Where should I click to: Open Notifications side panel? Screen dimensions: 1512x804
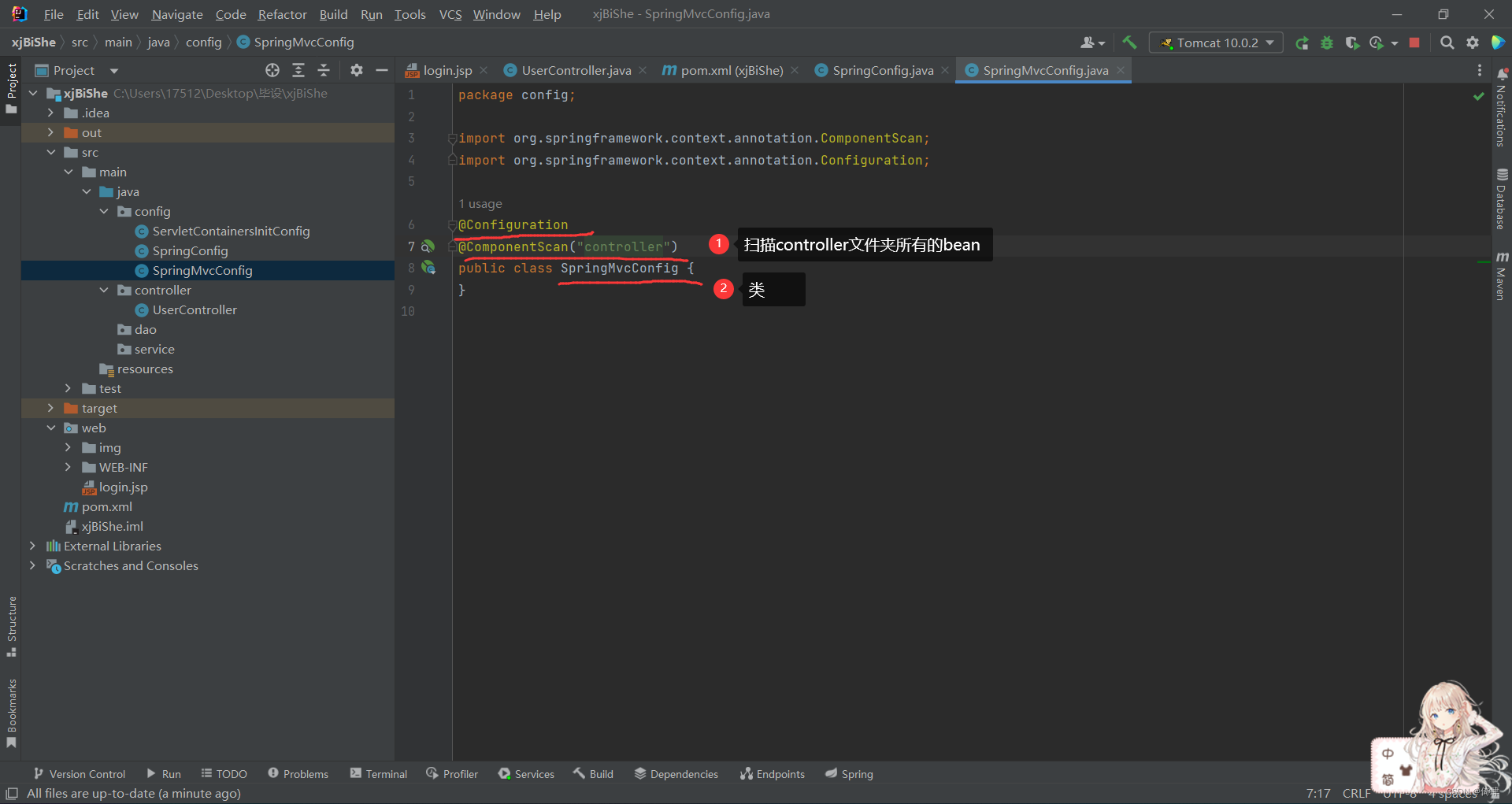(x=1502, y=108)
